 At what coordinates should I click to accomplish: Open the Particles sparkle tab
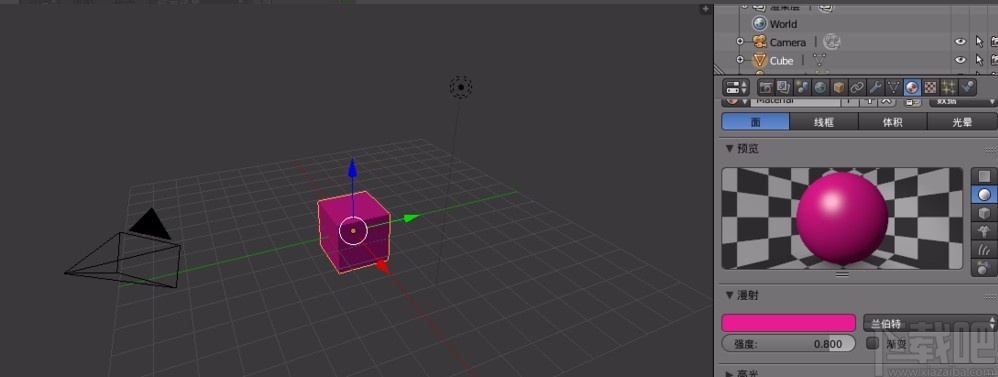click(950, 87)
